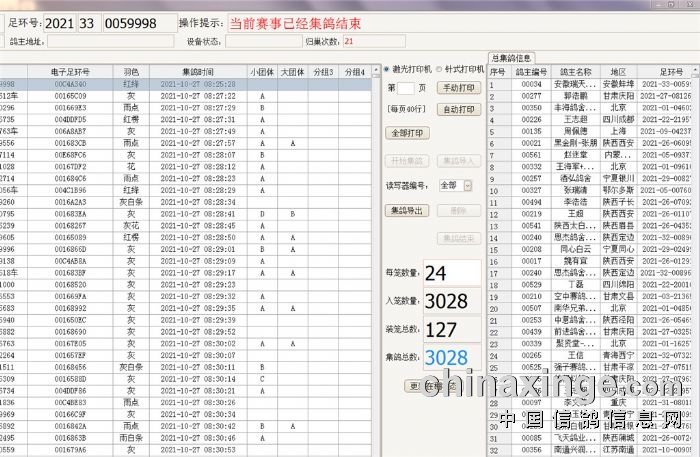Click the 每笼数量 field showing 24
700x457 pixels.
[450, 273]
